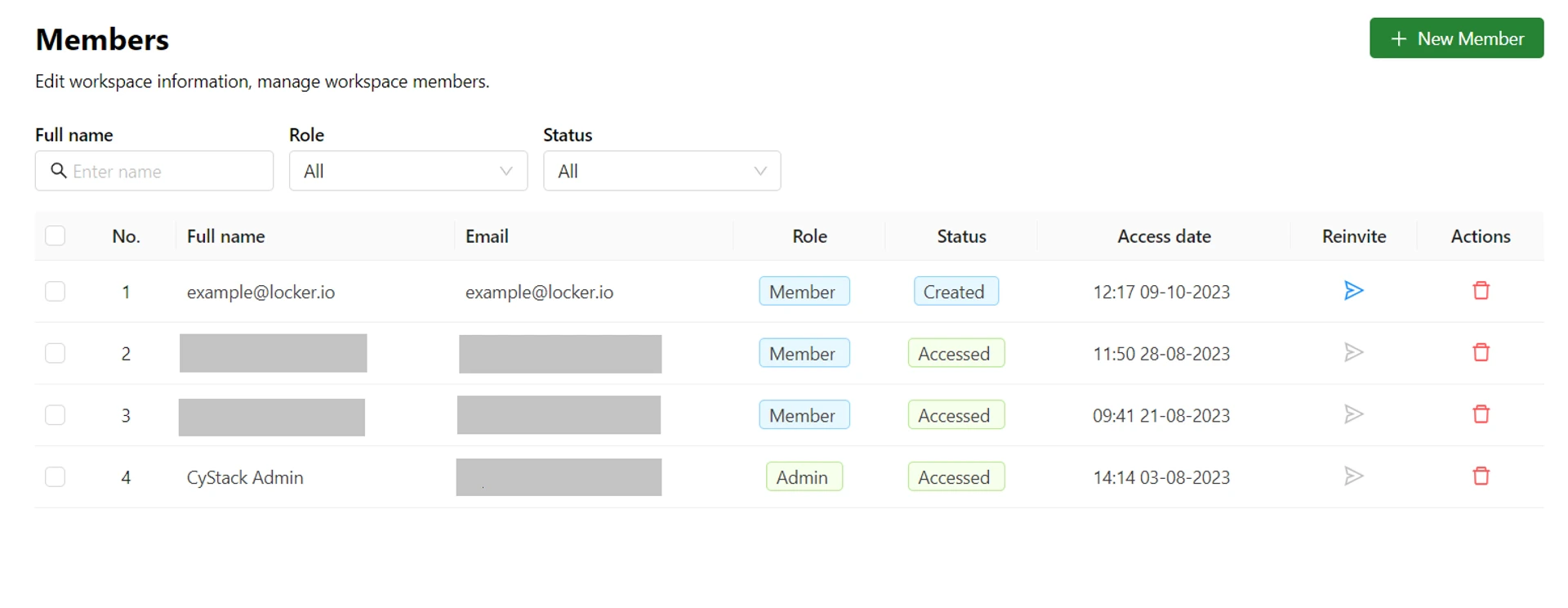Click the Created status tag in row 1

[x=955, y=292]
